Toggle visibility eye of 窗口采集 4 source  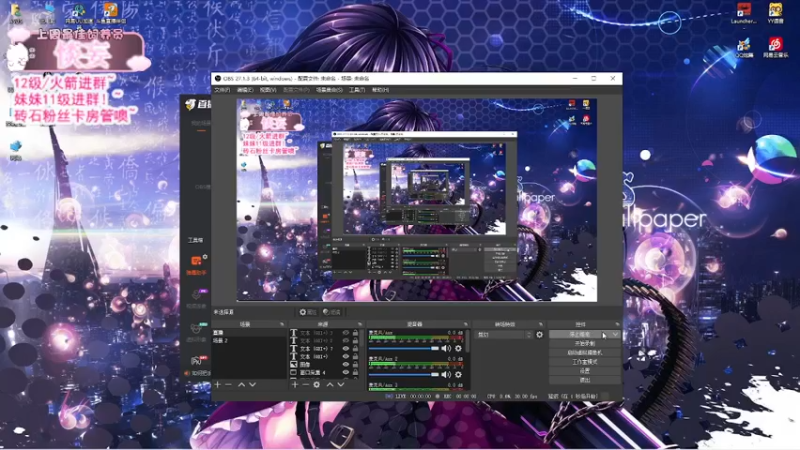[x=346, y=372]
